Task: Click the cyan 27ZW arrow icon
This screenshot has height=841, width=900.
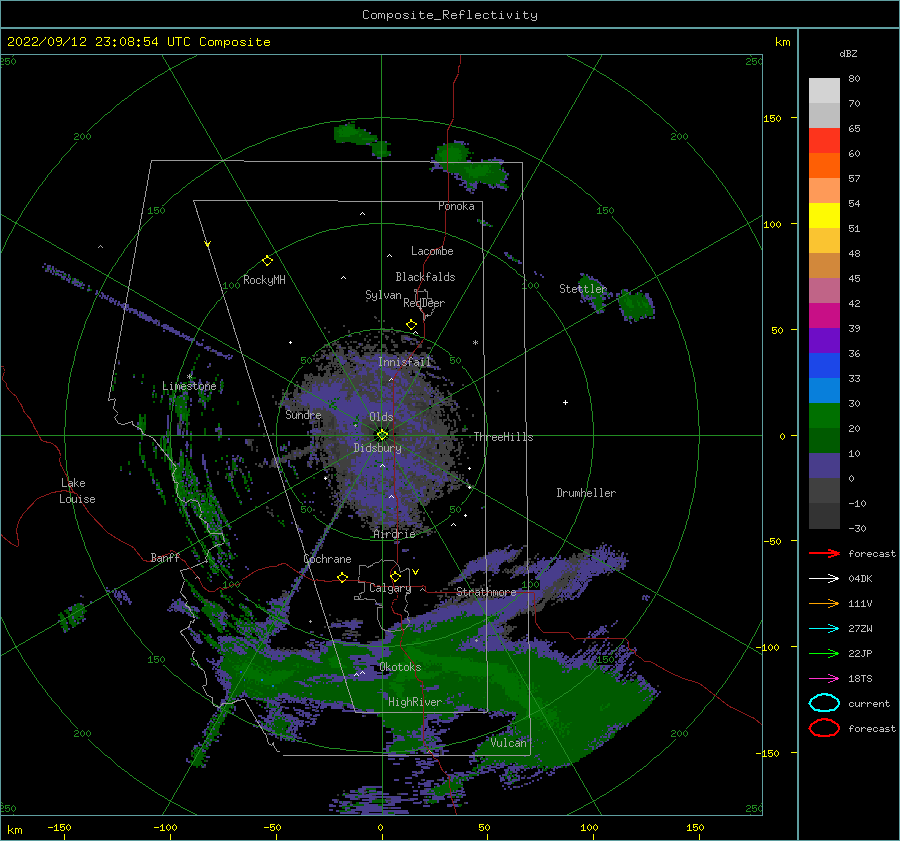Action: pos(824,629)
